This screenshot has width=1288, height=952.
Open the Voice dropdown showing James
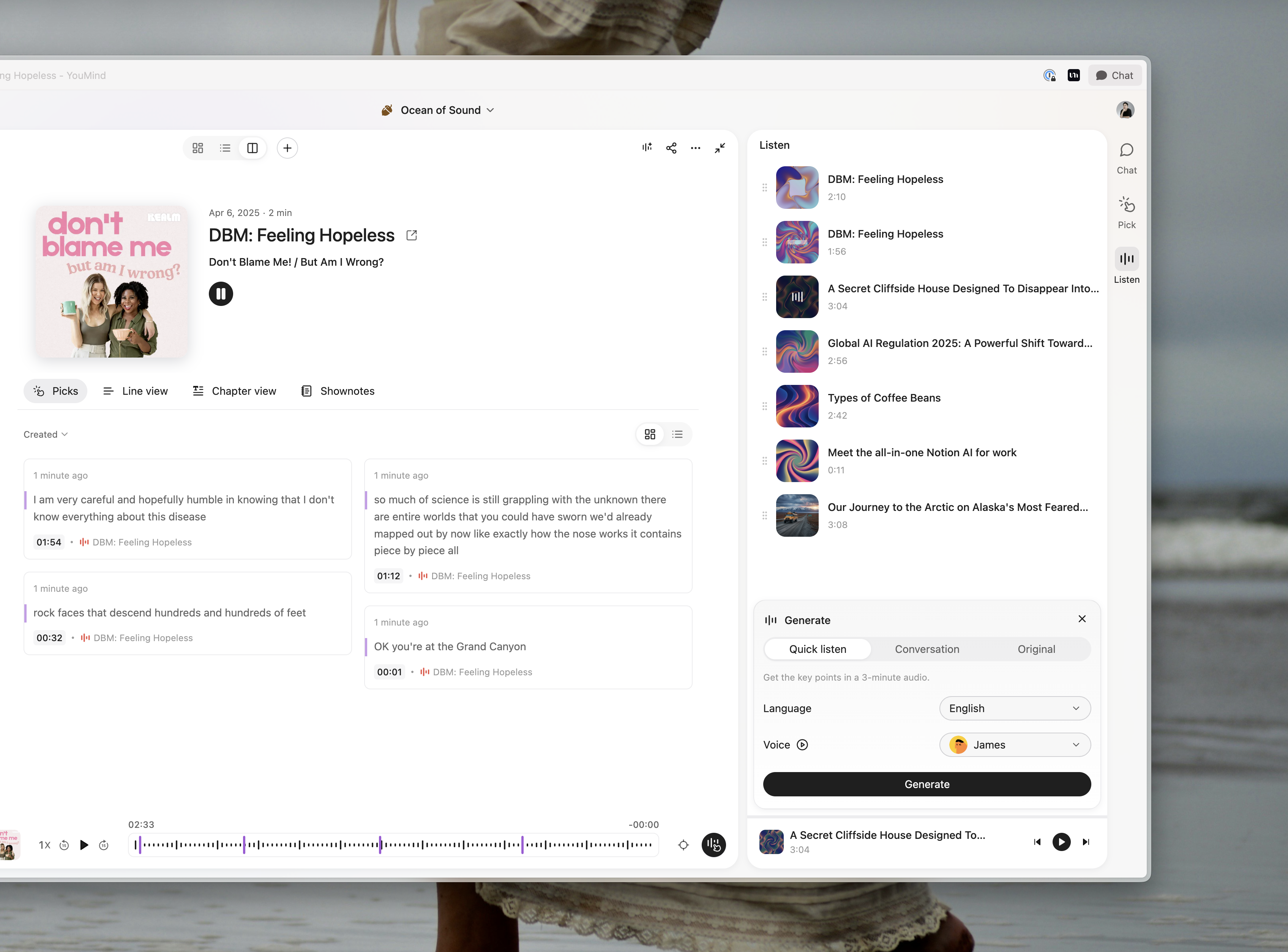click(1014, 744)
